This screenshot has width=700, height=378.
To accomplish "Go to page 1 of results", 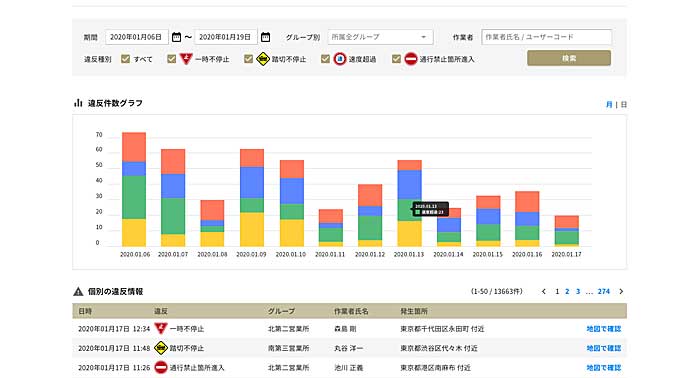I will coord(557,291).
